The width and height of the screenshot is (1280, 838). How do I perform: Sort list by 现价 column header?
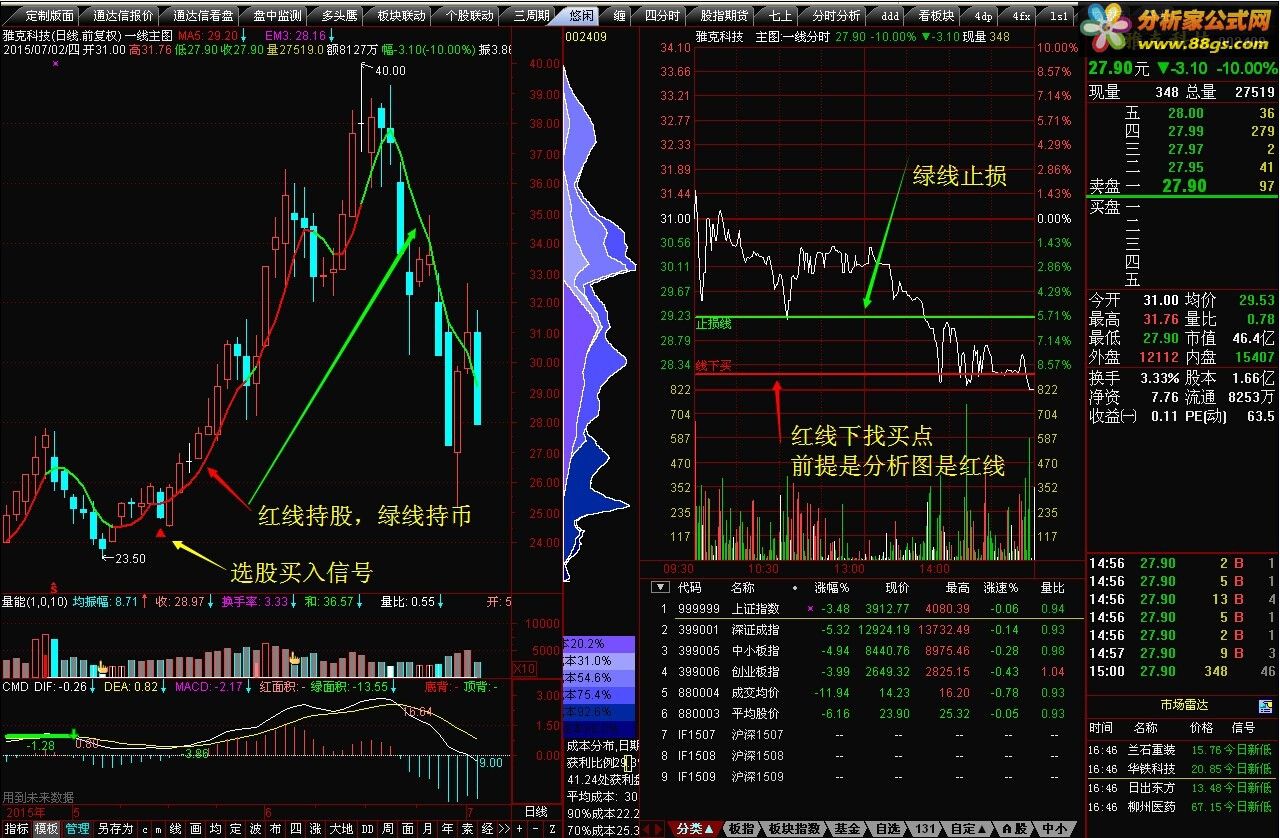(897, 588)
